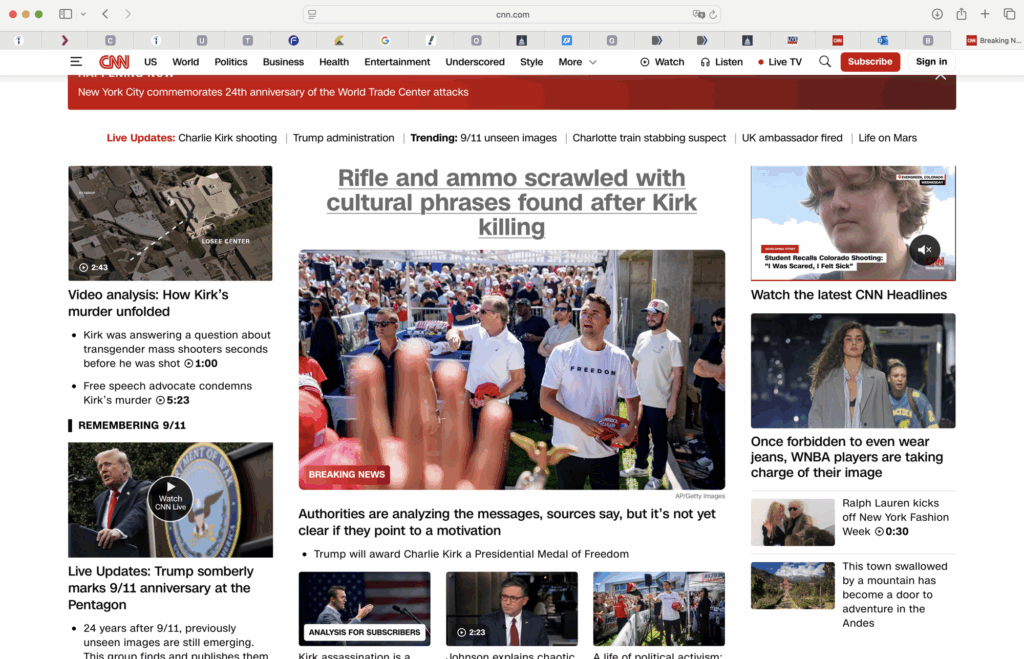Open the Underscored section
Screen dimensions: 1024x659
pyautogui.click(x=475, y=61)
